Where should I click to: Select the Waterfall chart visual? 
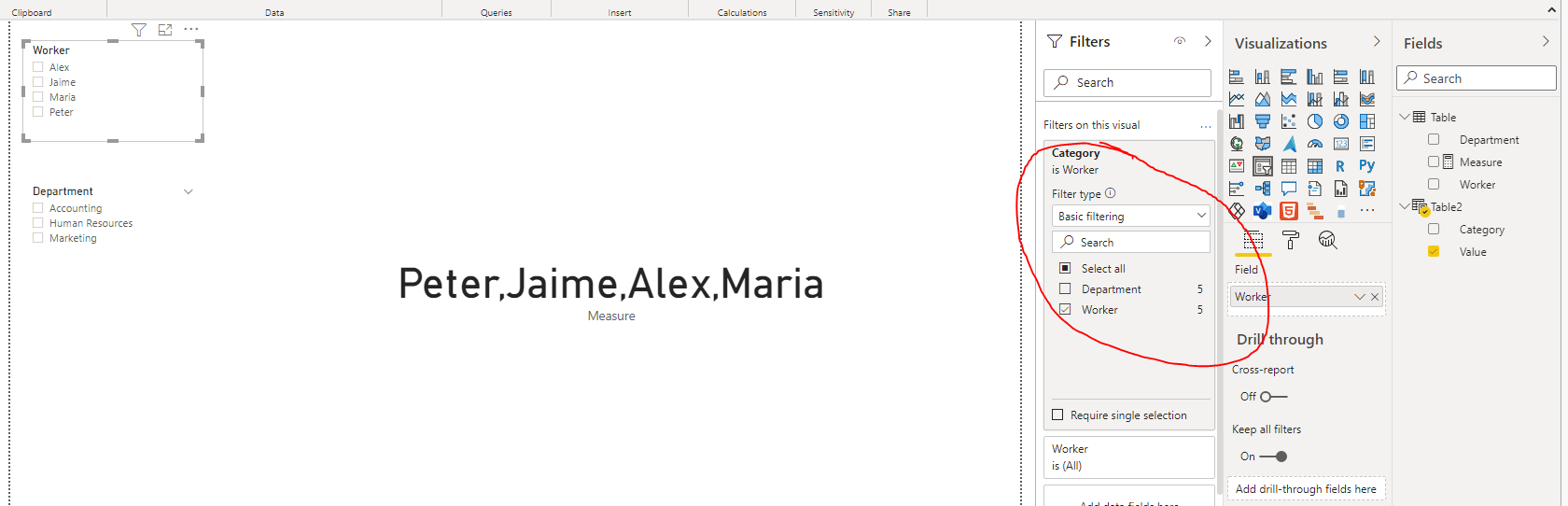1237,121
